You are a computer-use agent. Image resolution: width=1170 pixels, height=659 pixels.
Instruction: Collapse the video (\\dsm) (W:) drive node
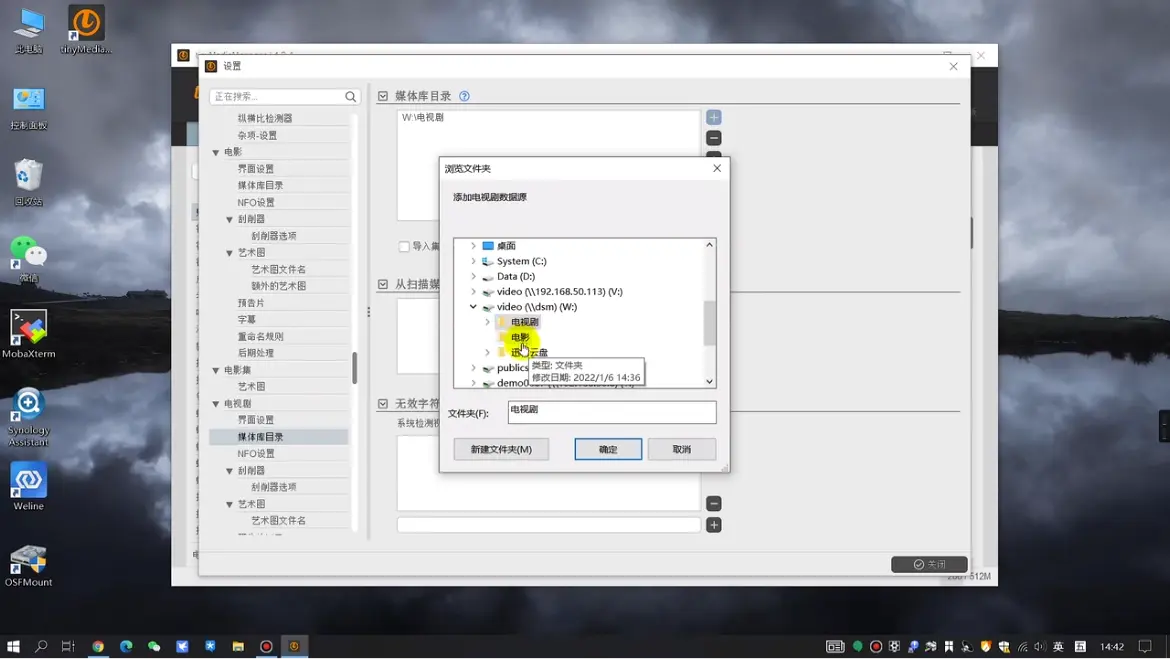click(473, 307)
